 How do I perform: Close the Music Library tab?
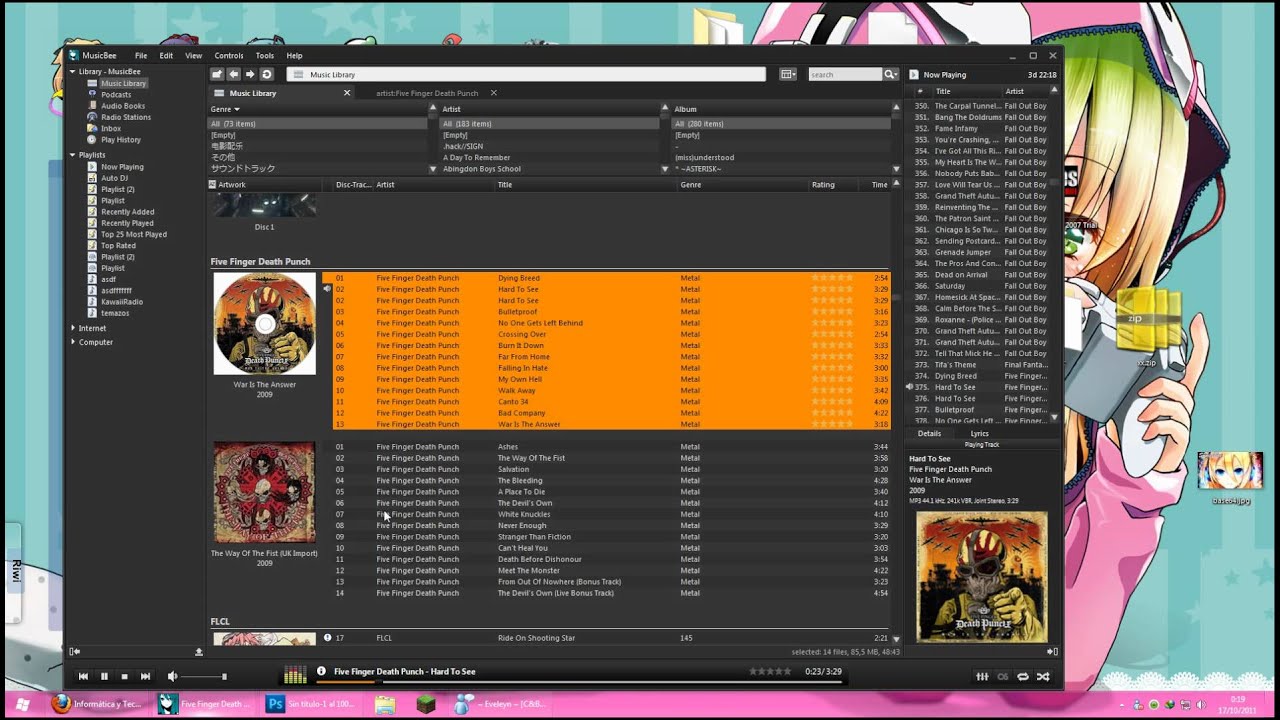347,93
